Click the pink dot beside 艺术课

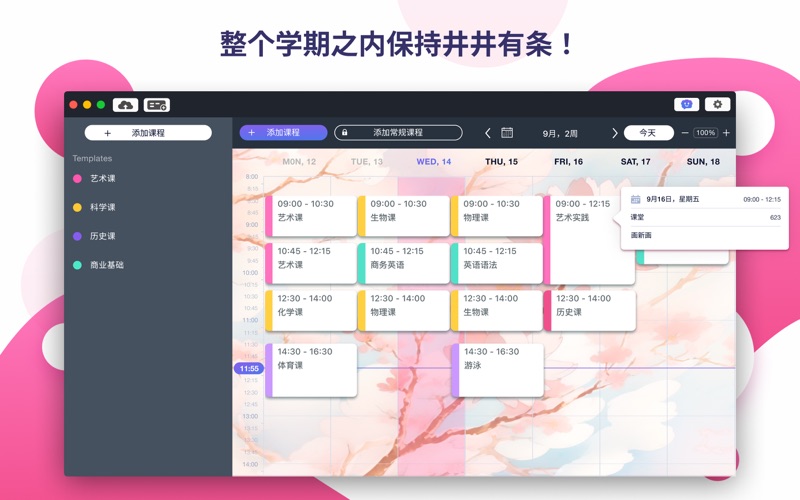pos(78,179)
